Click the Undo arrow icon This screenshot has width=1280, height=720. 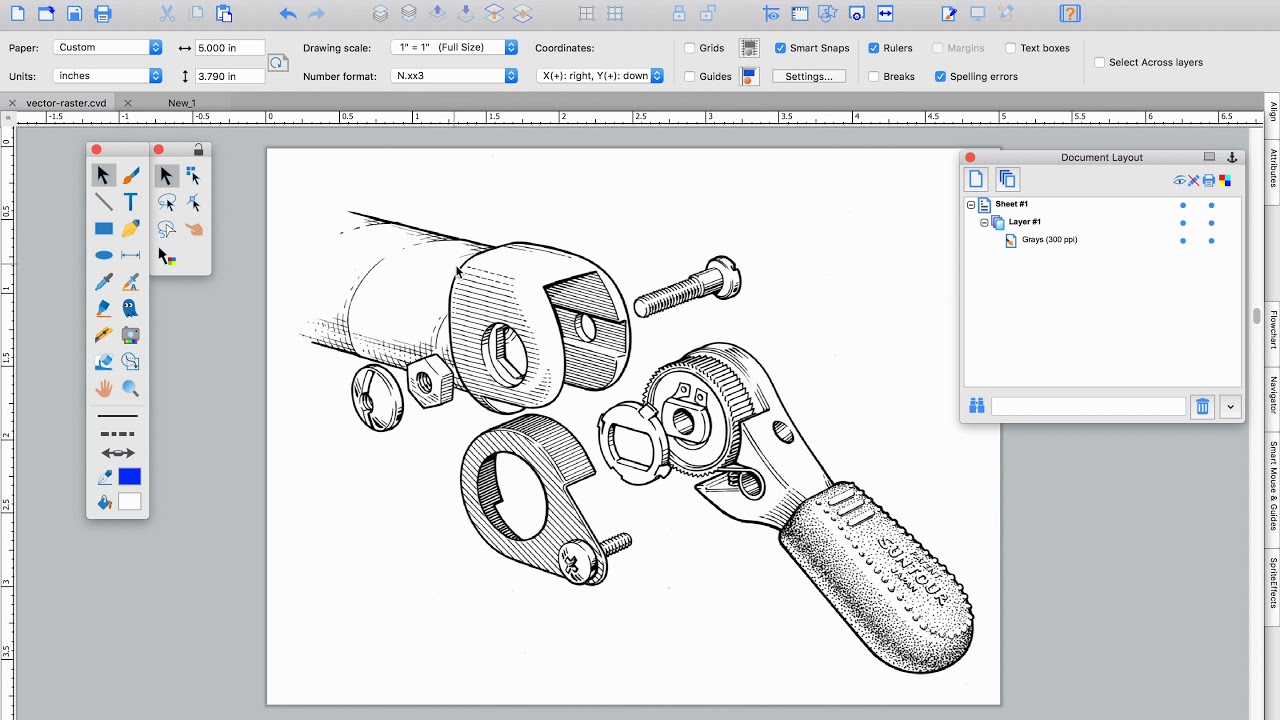(x=288, y=14)
